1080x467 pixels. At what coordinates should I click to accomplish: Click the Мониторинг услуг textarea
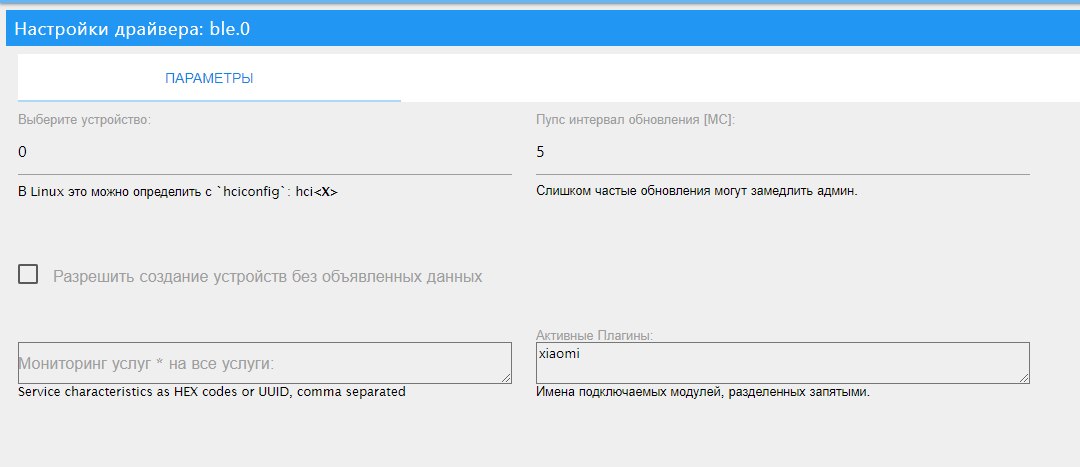coord(264,363)
